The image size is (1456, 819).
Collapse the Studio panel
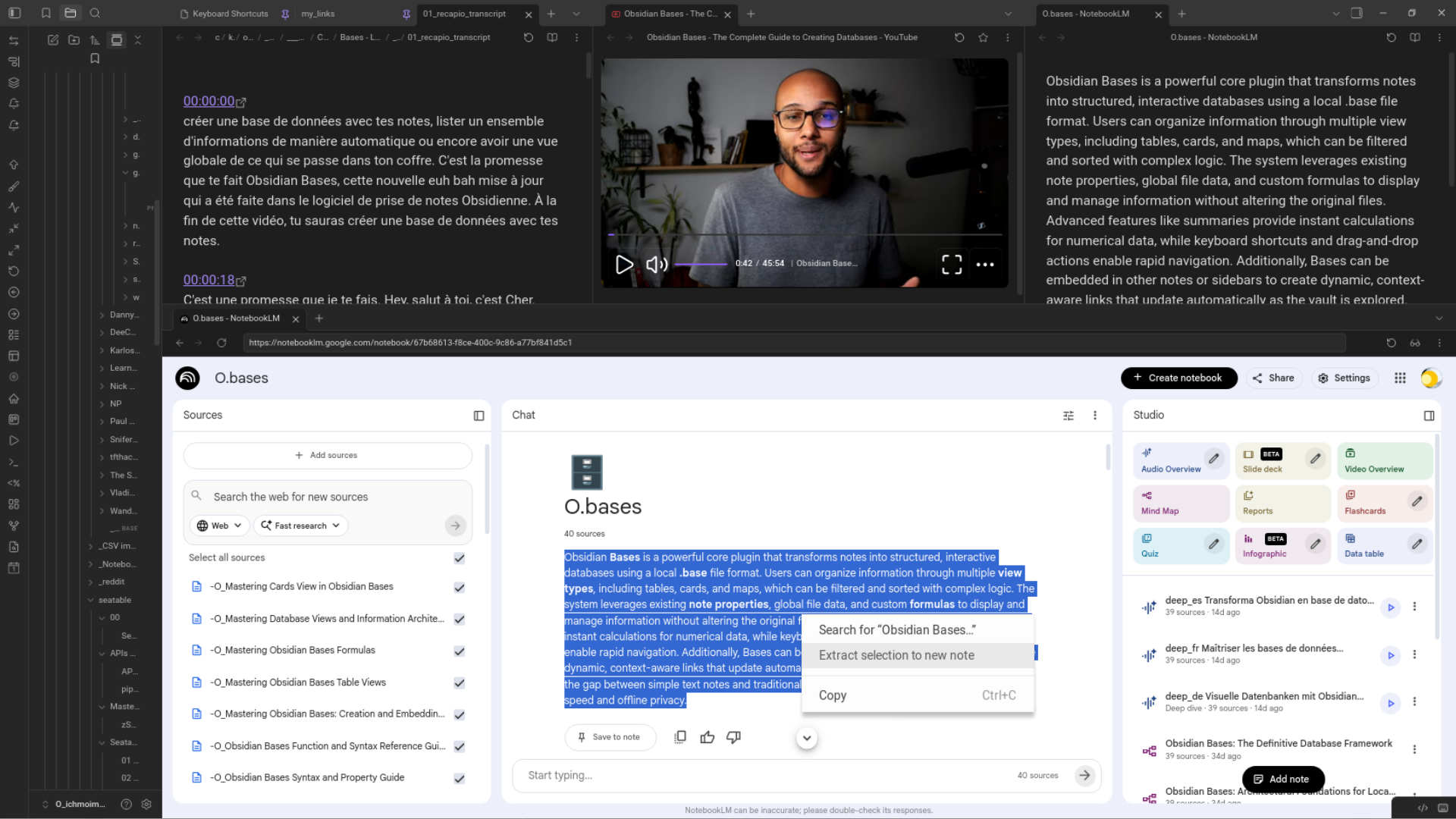point(1429,416)
